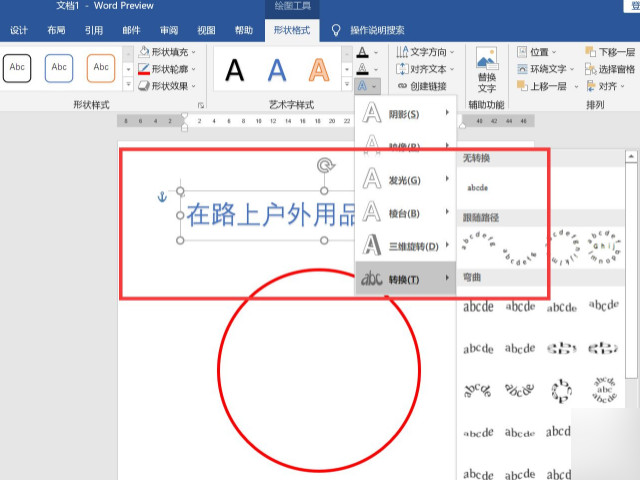640x480 pixels.
Task: Open the 设计 ribbon tab
Action: (x=19, y=30)
